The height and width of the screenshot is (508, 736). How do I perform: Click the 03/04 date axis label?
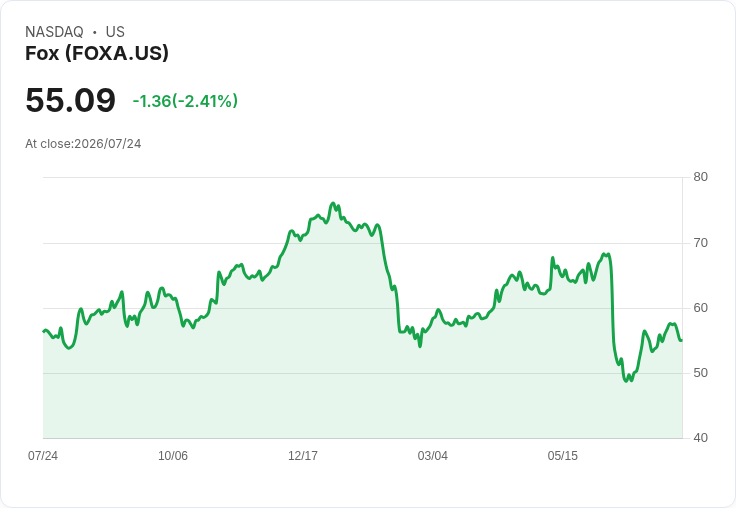pyautogui.click(x=433, y=455)
